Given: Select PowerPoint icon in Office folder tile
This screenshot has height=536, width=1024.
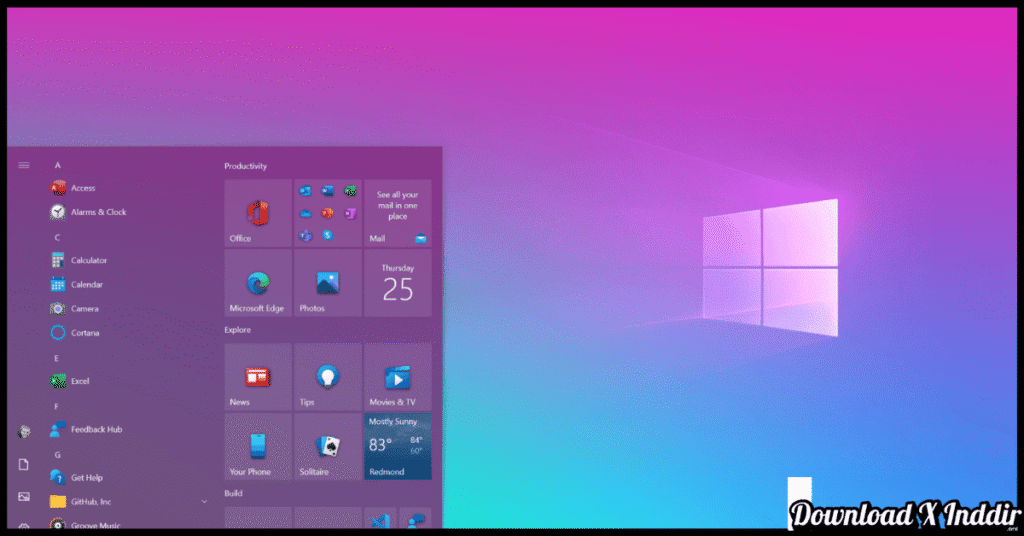Looking at the screenshot, I should pos(328,213).
